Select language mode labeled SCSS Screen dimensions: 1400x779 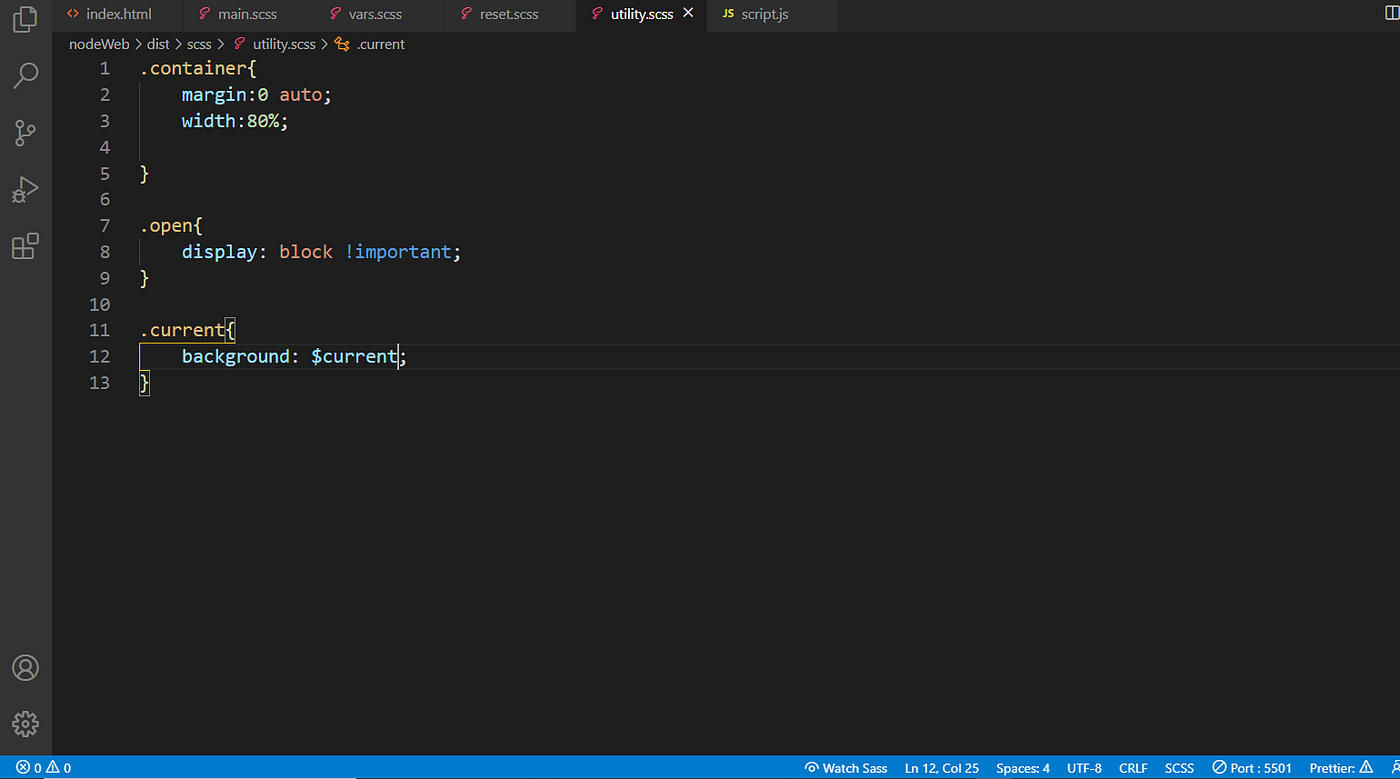[x=1179, y=767]
